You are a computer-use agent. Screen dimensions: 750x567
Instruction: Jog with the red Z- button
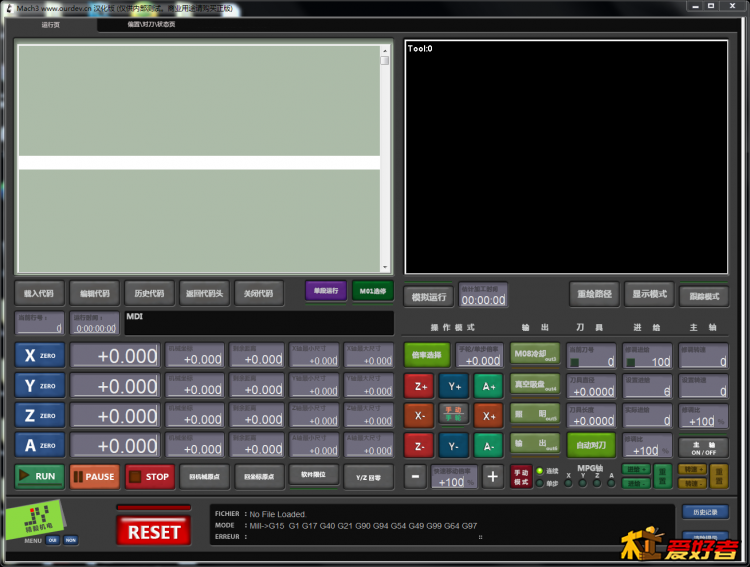[419, 446]
